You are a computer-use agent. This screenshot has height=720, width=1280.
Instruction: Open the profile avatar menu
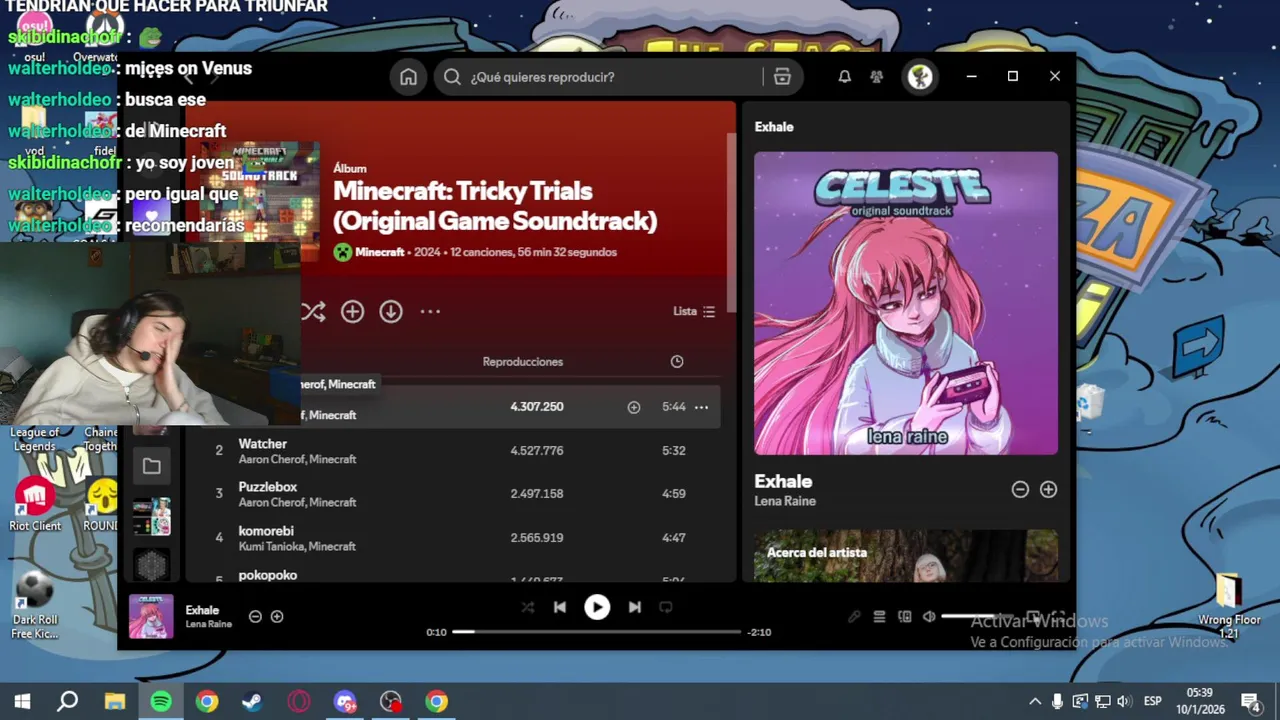[920, 77]
